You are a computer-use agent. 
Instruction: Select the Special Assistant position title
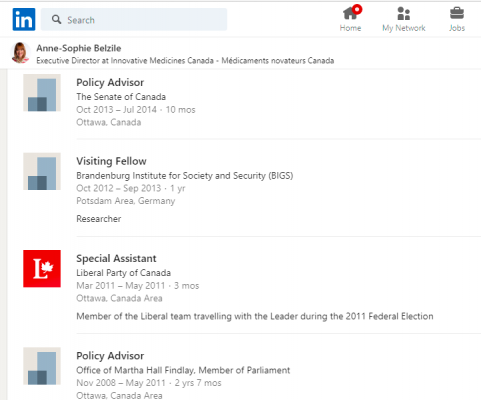click(x=116, y=258)
